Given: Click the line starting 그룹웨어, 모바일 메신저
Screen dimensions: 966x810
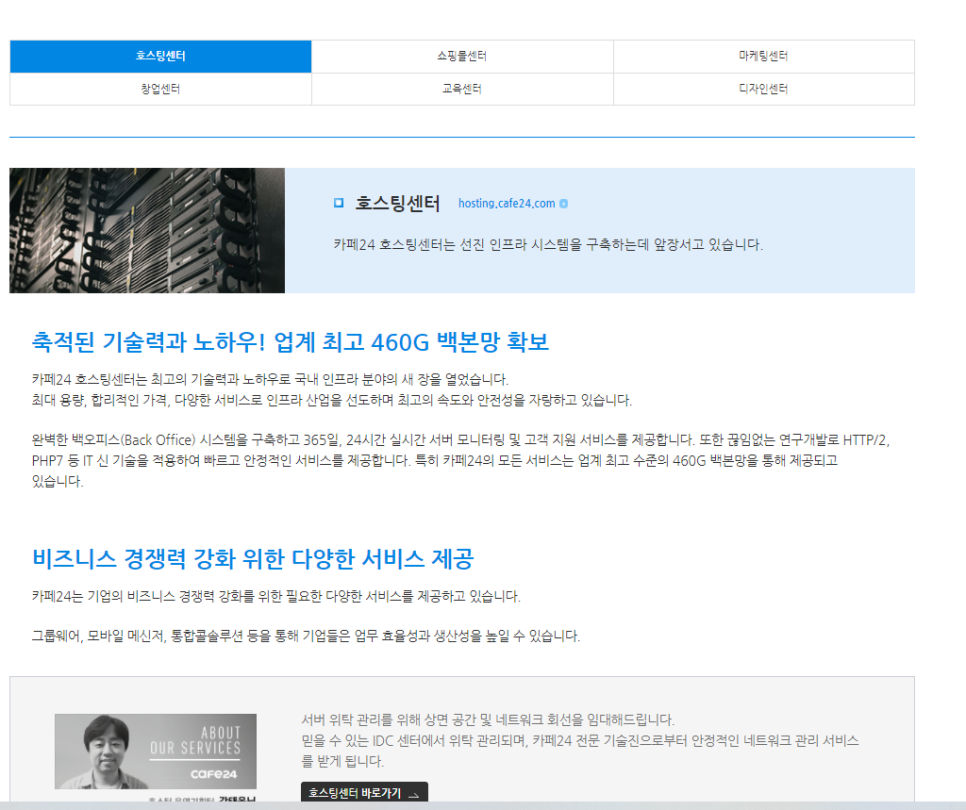Looking at the screenshot, I should point(306,636).
